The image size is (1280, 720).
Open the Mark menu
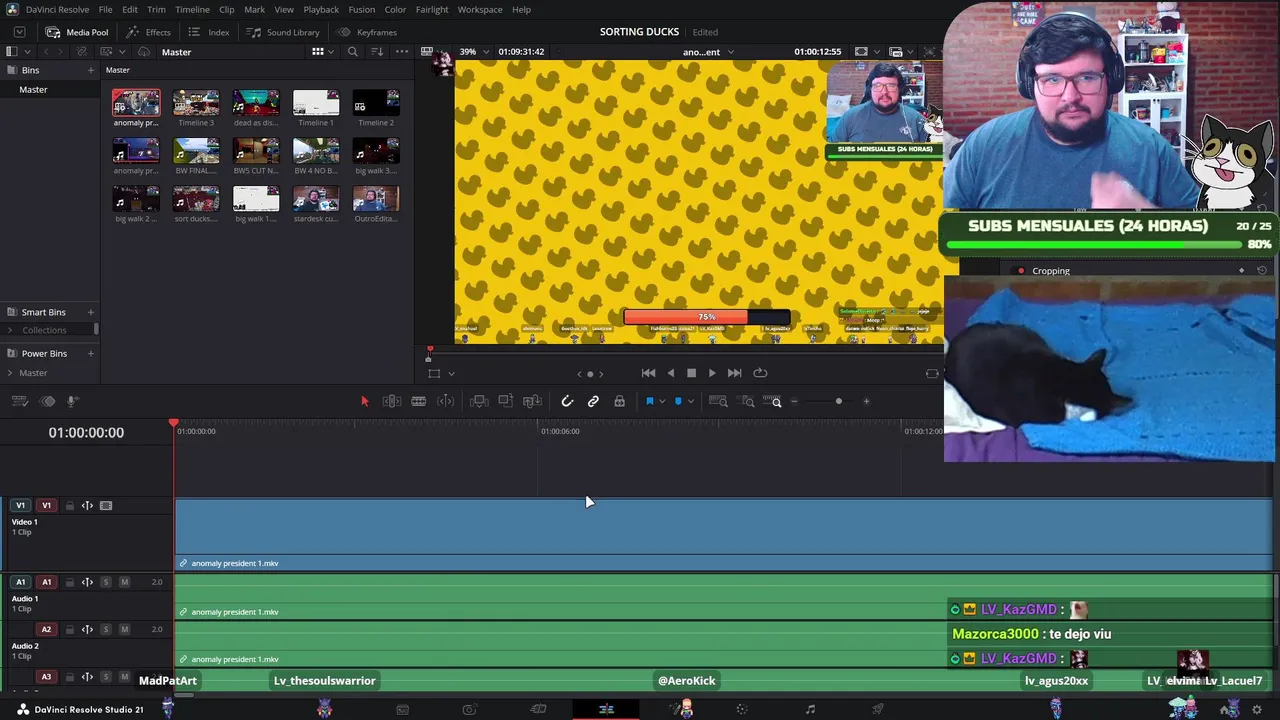pos(255,9)
